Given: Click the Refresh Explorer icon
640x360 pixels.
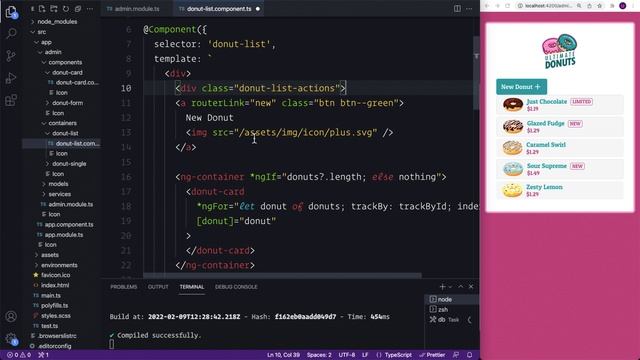Looking at the screenshot, I should pos(66,9).
